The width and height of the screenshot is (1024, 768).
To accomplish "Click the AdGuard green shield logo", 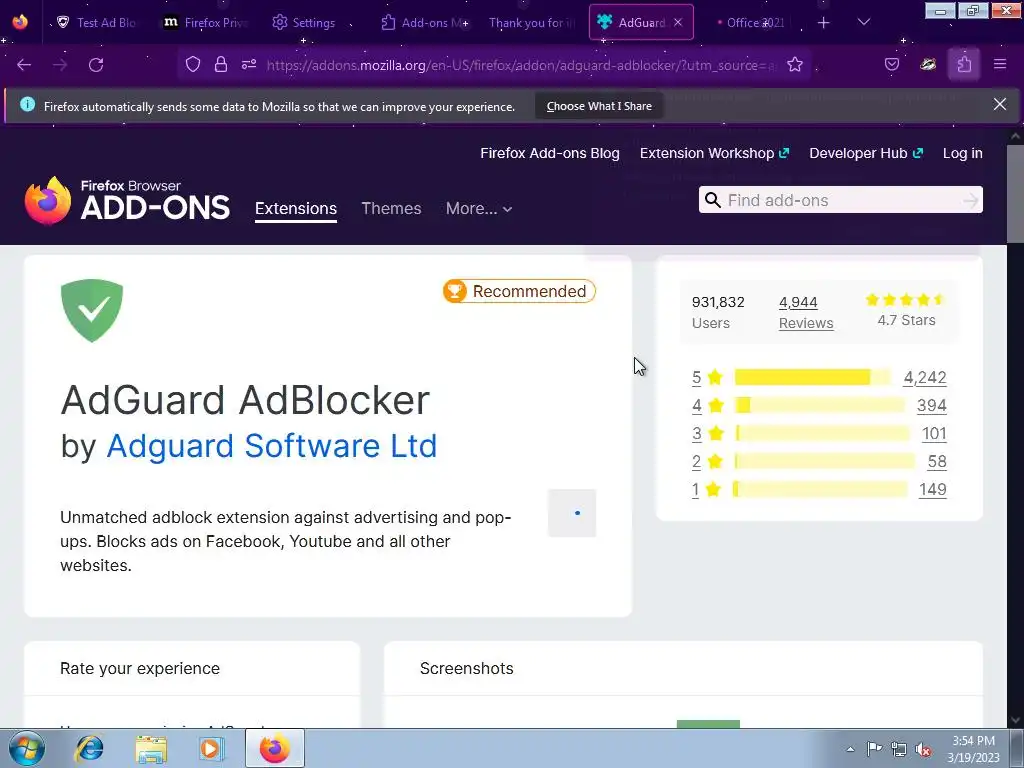I will pos(92,310).
